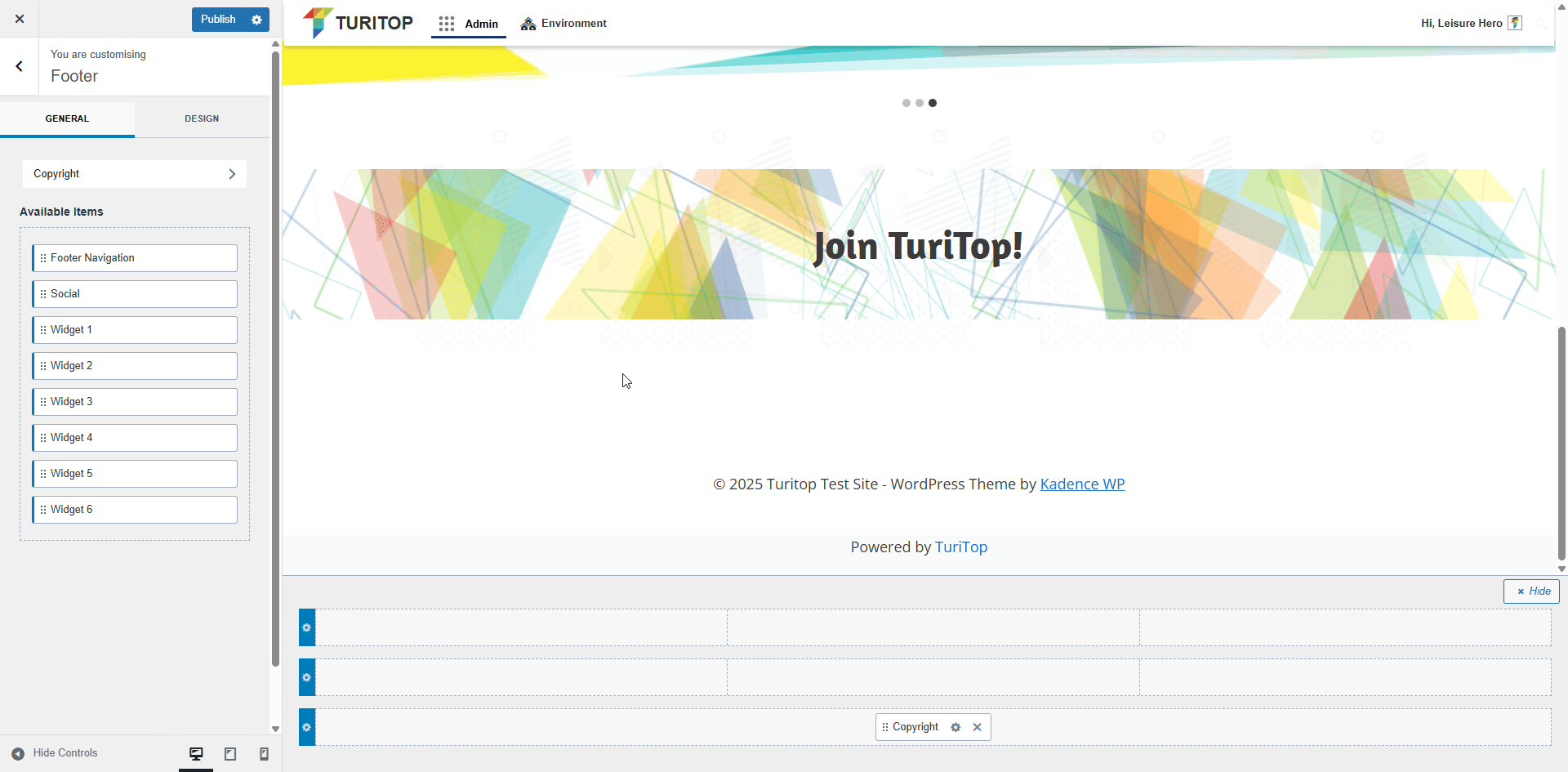Image resolution: width=1568 pixels, height=772 pixels.
Task: Remove the Copyright item from footer row
Action: coord(977,727)
